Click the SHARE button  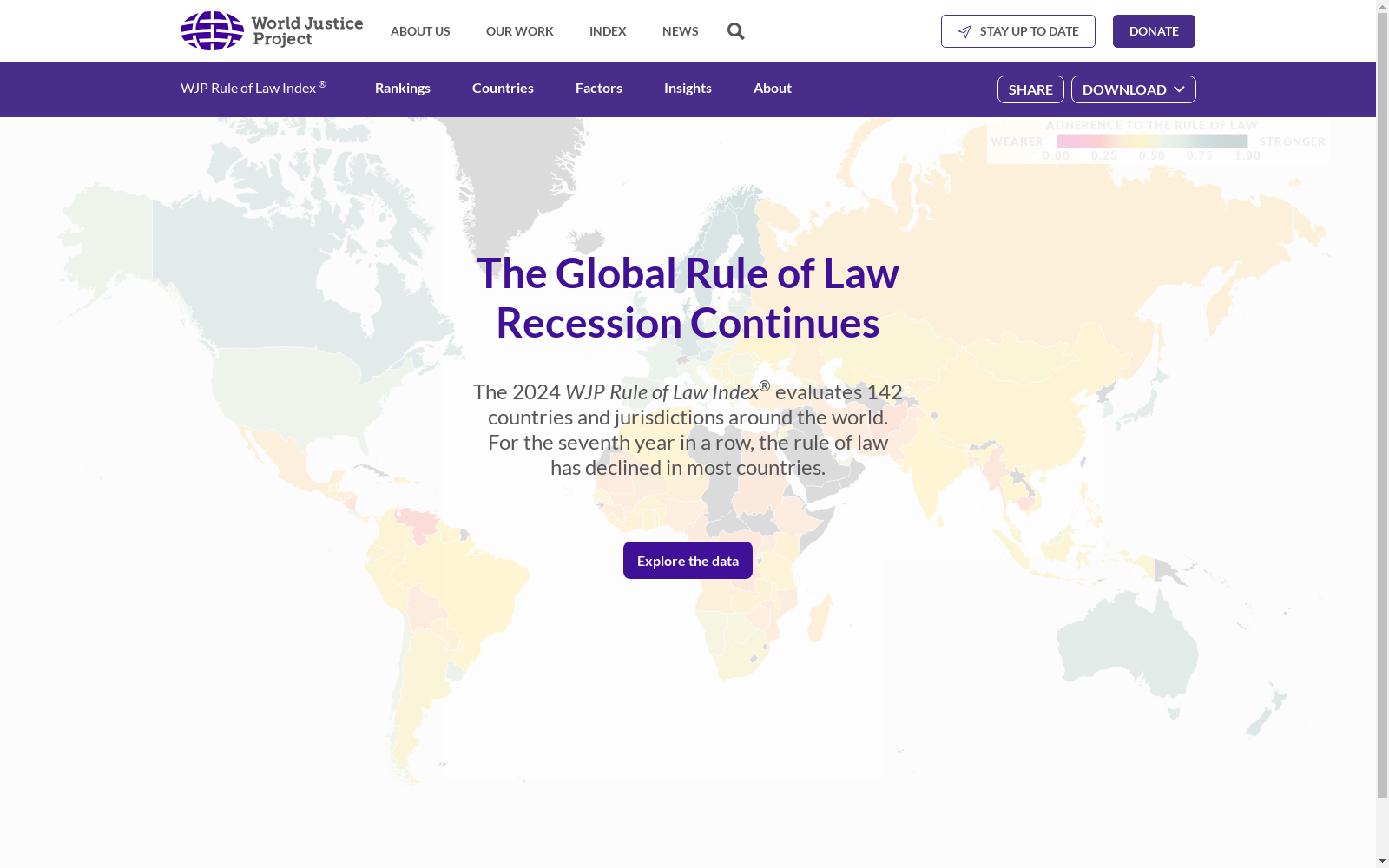click(x=1030, y=89)
